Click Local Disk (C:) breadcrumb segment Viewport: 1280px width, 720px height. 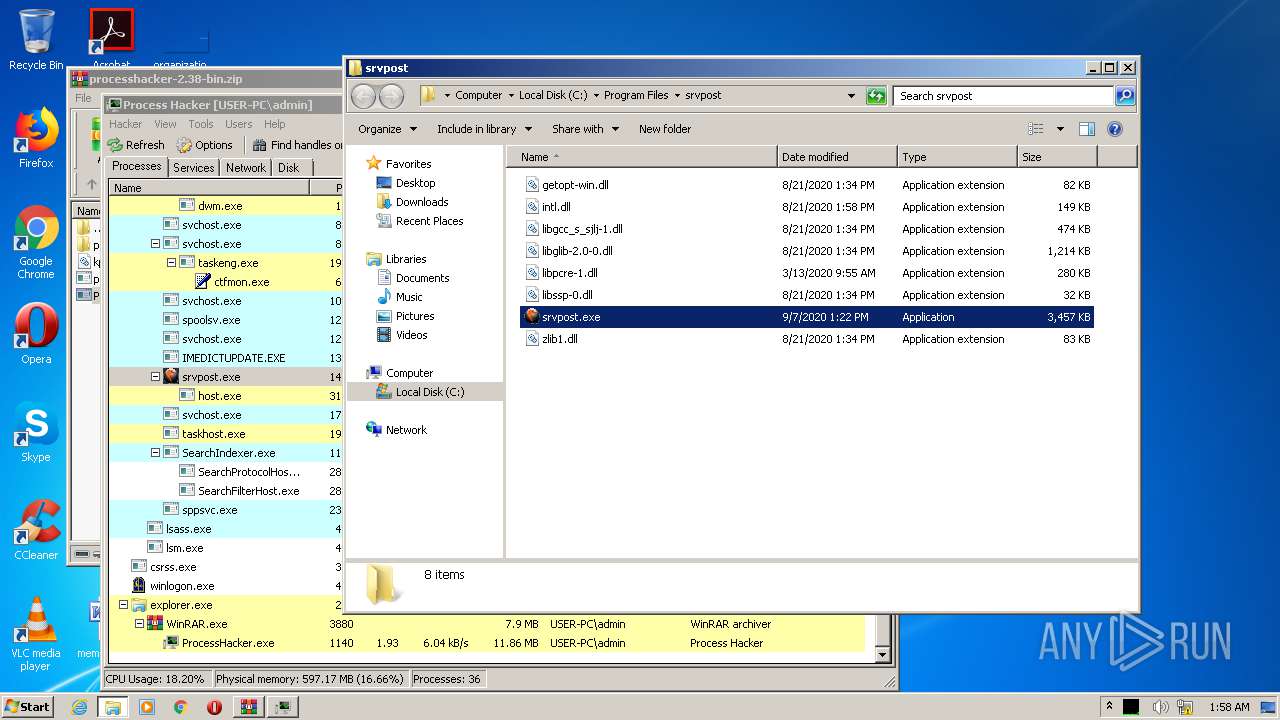coord(553,96)
